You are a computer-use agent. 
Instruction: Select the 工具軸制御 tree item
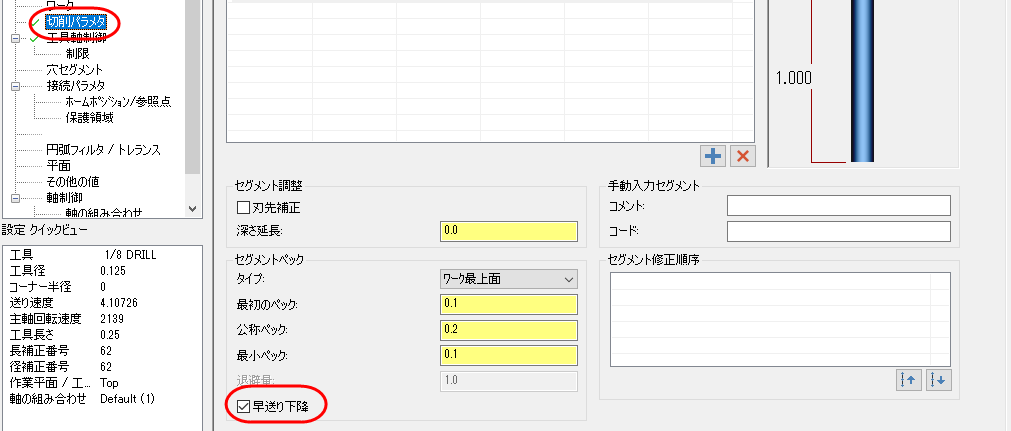click(x=76, y=39)
